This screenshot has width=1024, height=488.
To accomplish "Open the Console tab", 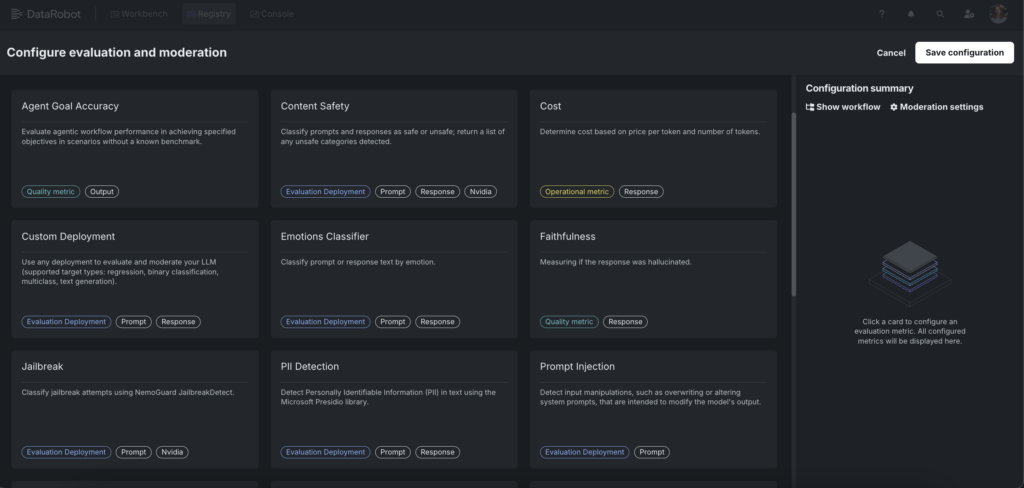I will [272, 14].
